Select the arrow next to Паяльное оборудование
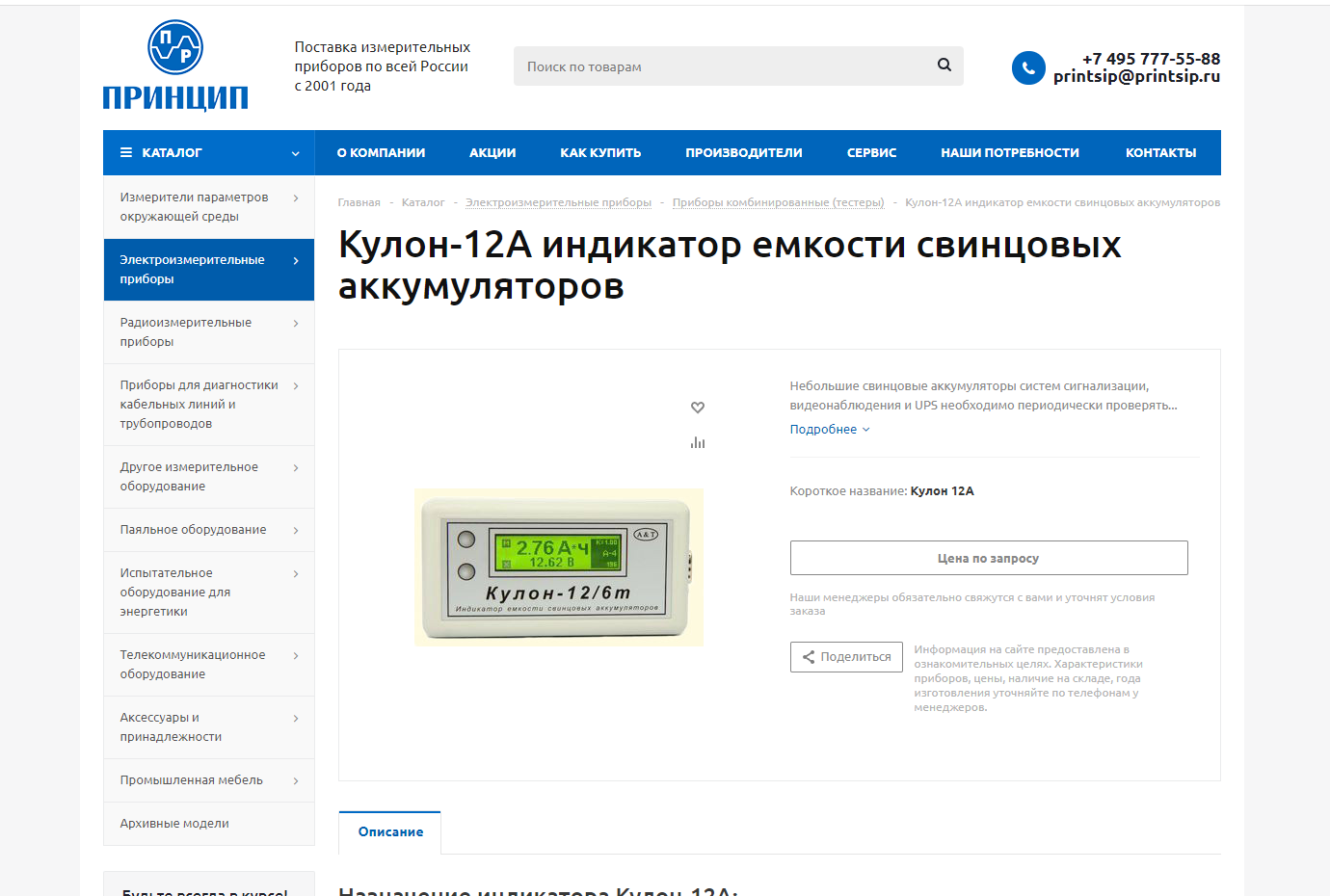Screen dimensions: 1330x896 point(295,529)
